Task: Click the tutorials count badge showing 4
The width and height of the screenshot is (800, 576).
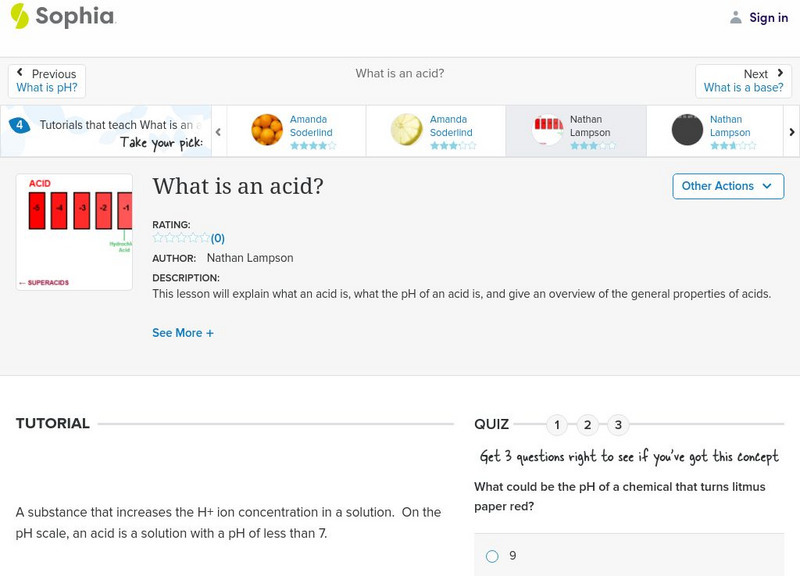Action: click(19, 126)
